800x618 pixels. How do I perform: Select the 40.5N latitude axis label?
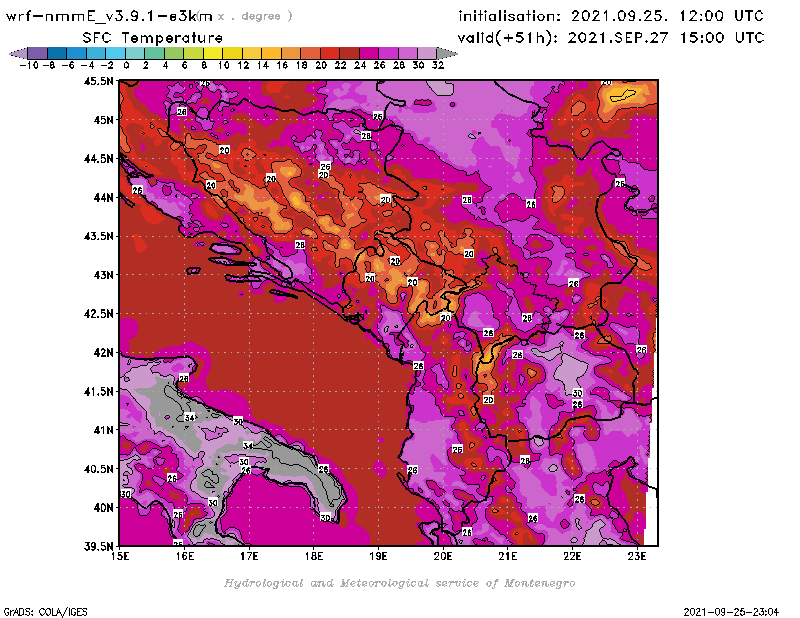tap(98, 469)
